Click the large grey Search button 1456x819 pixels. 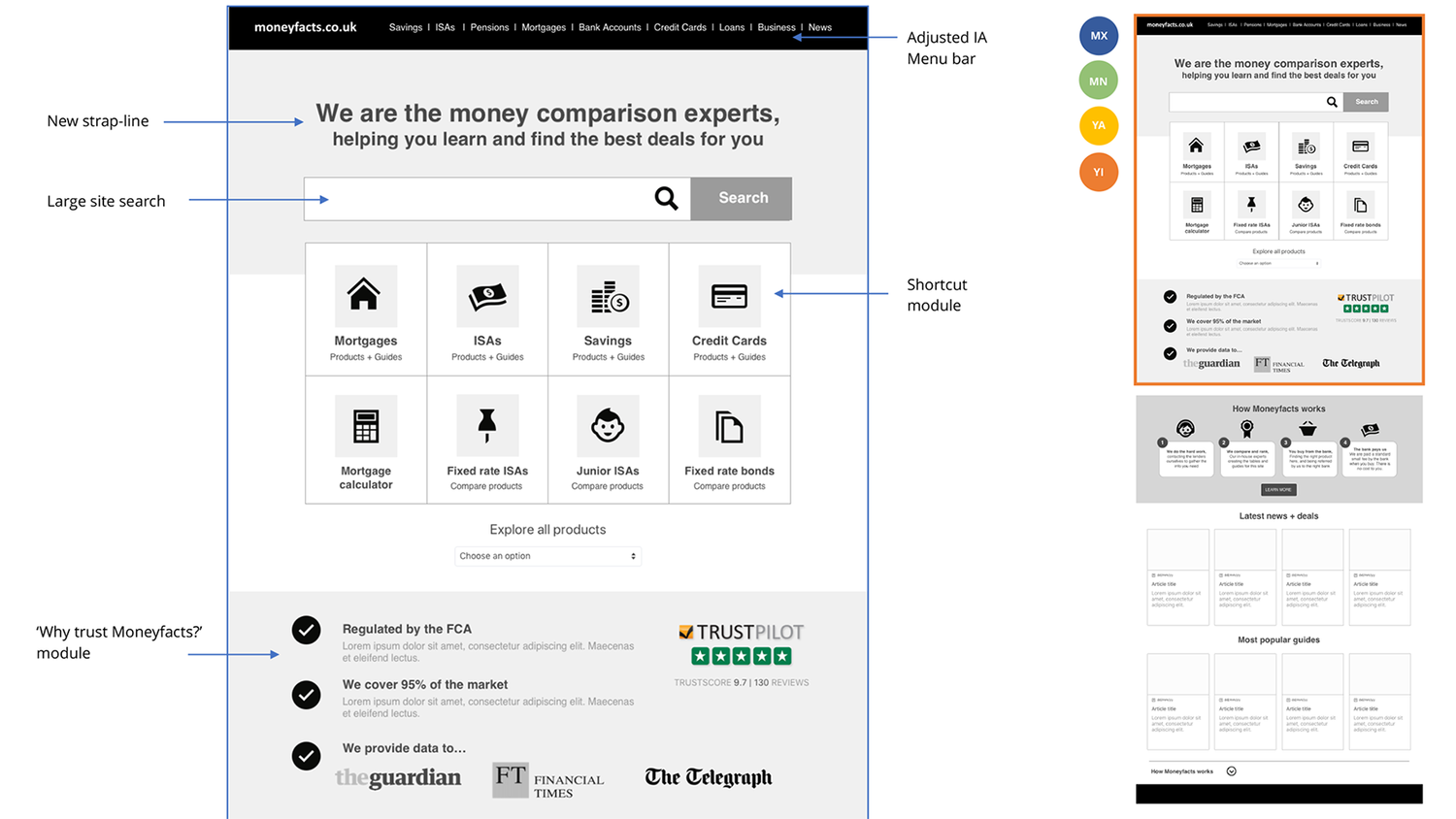(x=742, y=198)
